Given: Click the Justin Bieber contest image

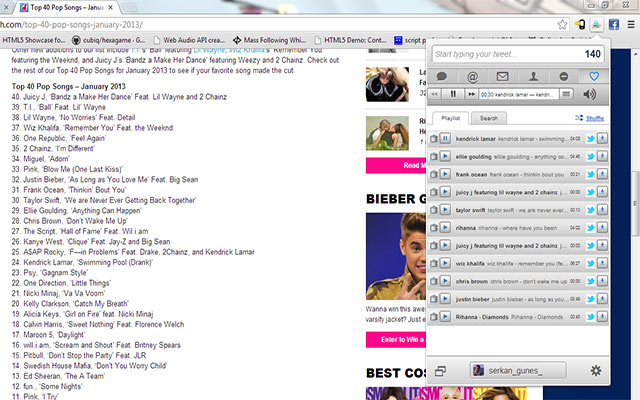Looking at the screenshot, I should (396, 256).
